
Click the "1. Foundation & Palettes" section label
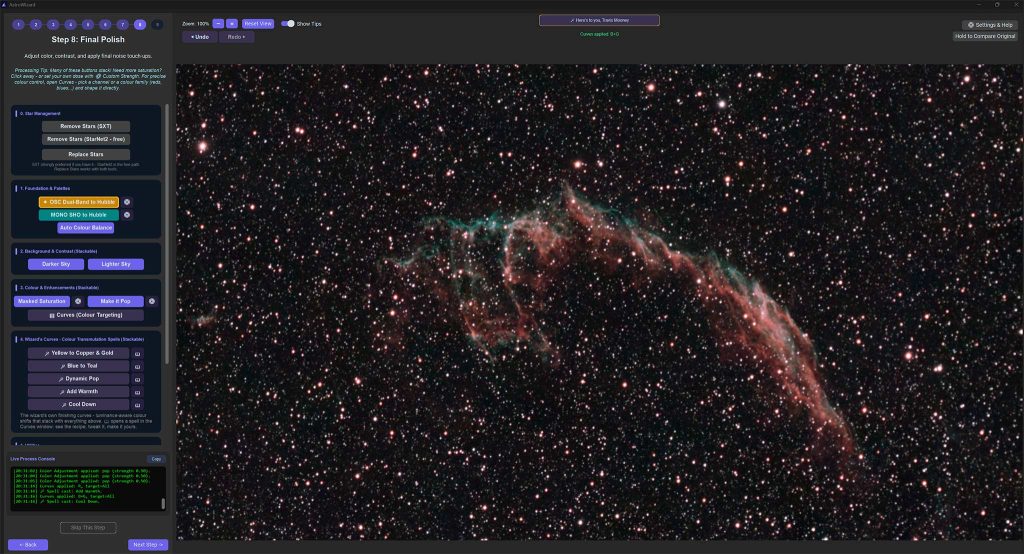pyautogui.click(x=45, y=189)
